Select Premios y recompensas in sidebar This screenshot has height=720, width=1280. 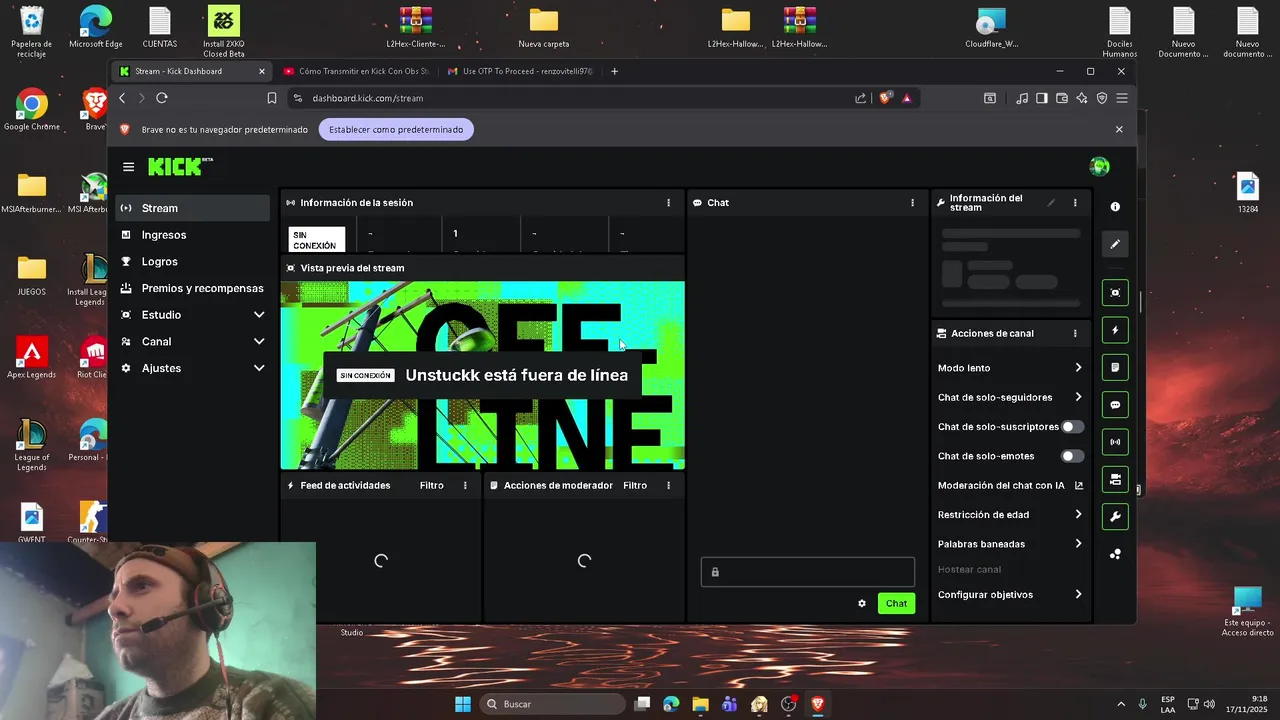click(192, 288)
